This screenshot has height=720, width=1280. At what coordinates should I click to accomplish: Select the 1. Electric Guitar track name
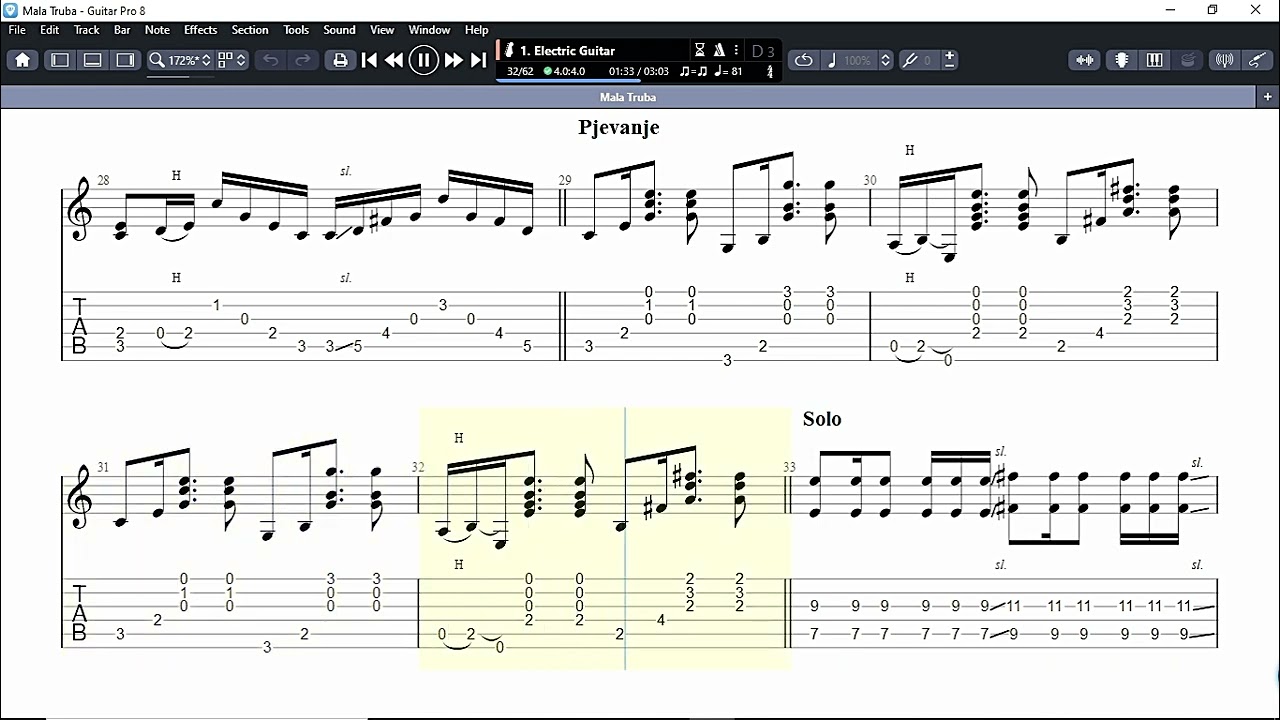[567, 50]
